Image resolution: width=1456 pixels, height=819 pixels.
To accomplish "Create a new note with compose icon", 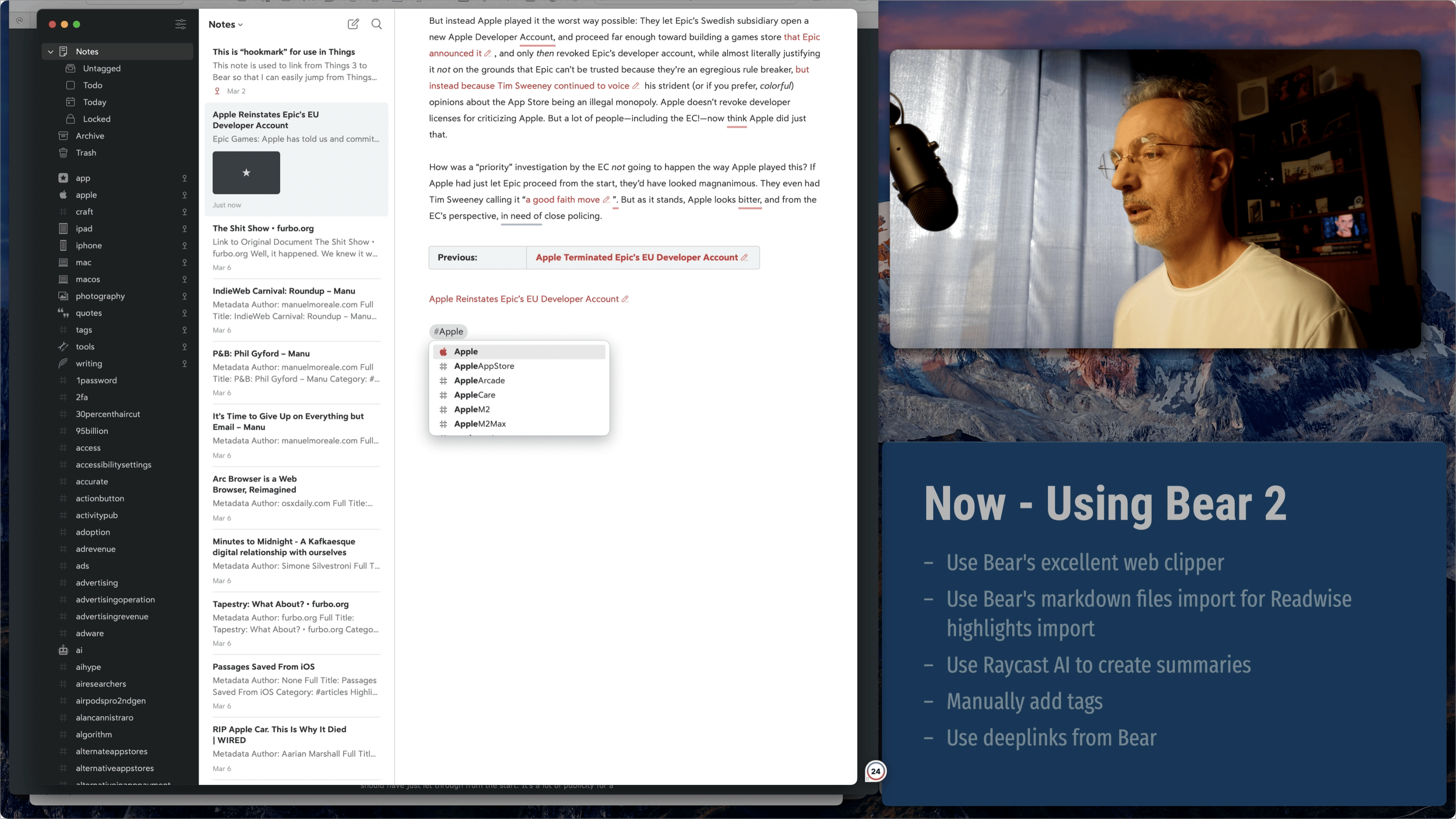I will coord(353,24).
